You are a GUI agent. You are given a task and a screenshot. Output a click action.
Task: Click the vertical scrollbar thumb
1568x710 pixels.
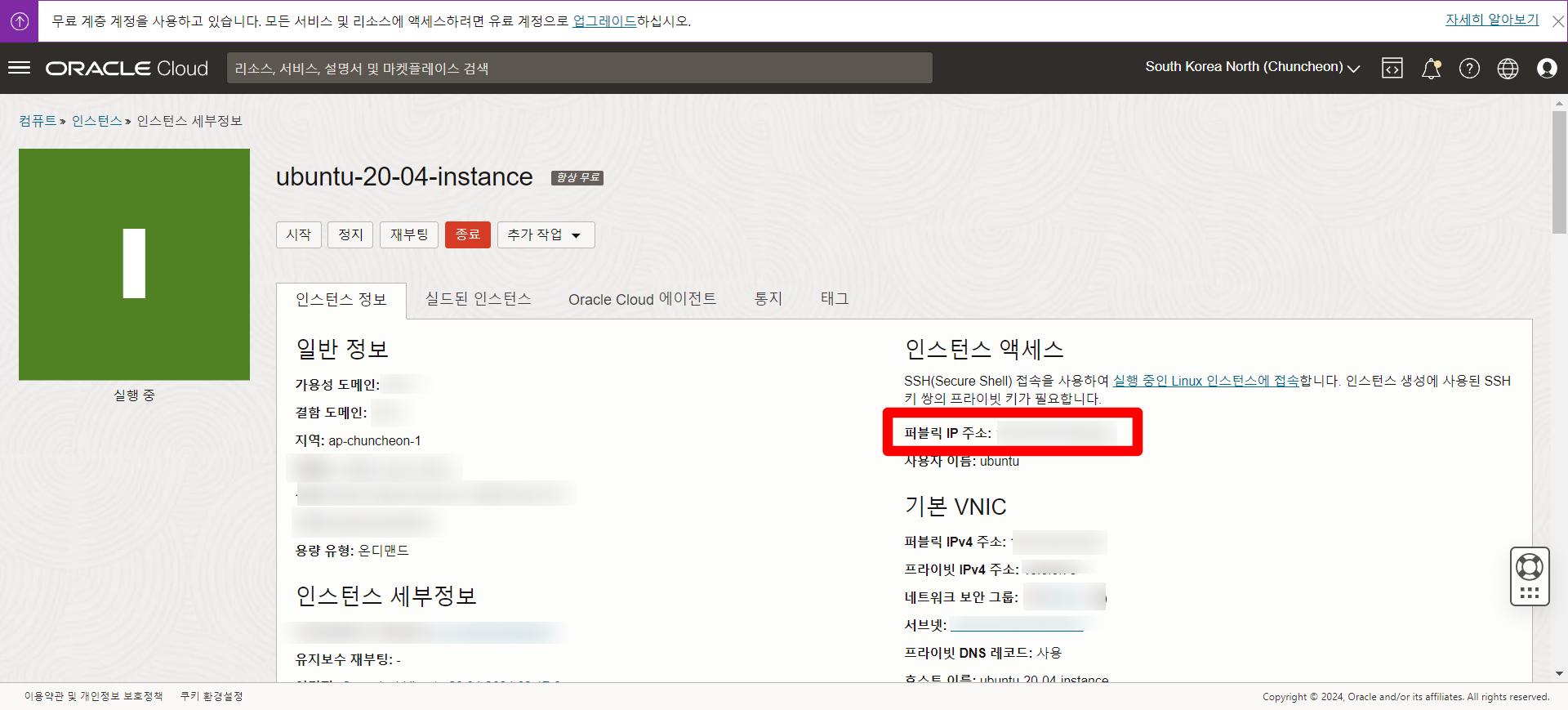1559,172
